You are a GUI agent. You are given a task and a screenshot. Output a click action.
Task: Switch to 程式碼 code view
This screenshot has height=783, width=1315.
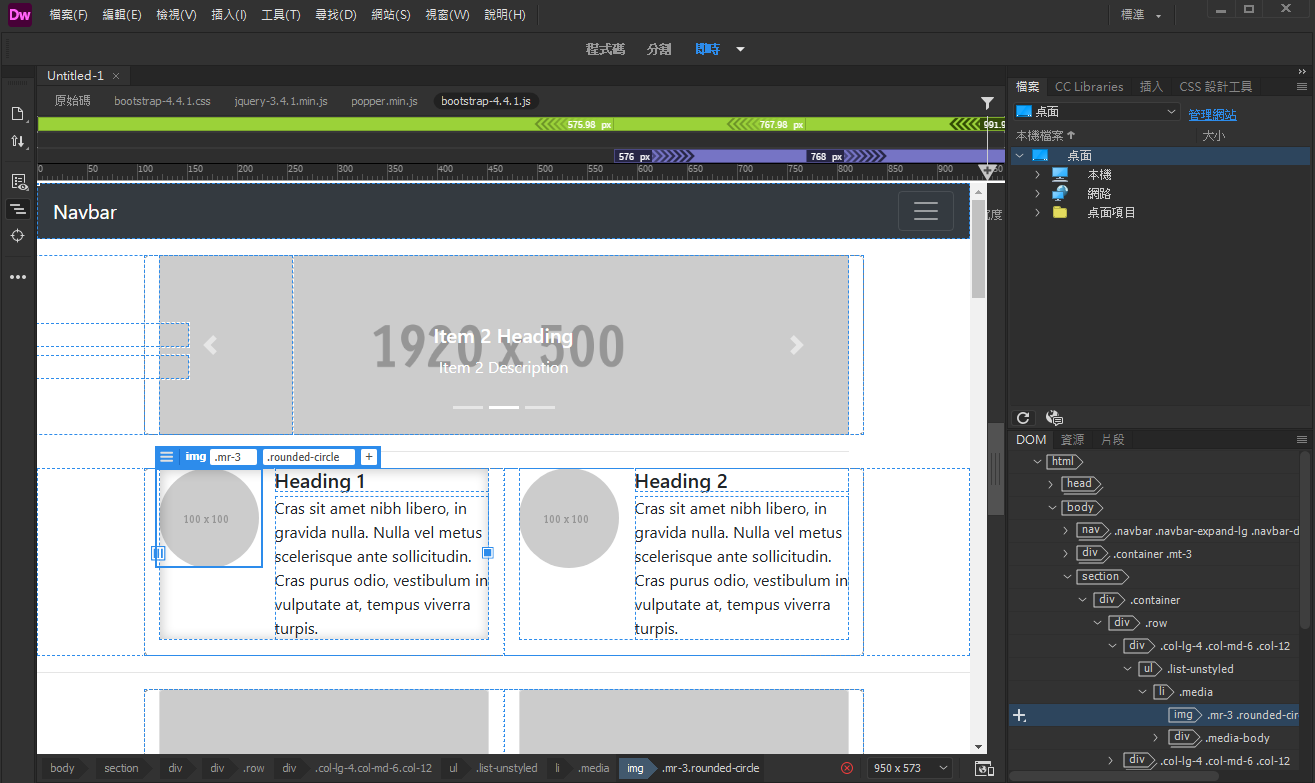tap(605, 49)
